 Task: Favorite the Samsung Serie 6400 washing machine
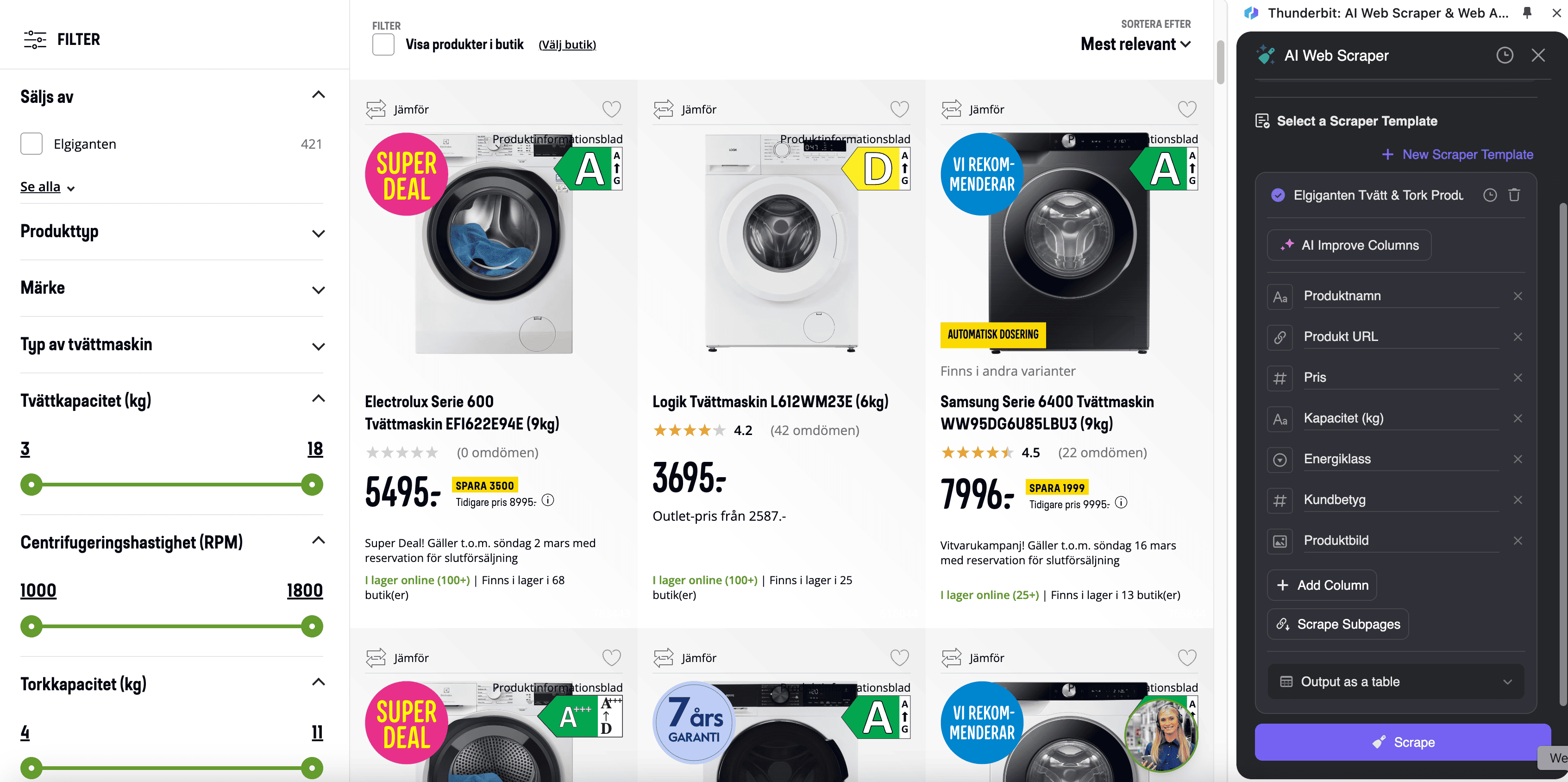coord(1186,109)
